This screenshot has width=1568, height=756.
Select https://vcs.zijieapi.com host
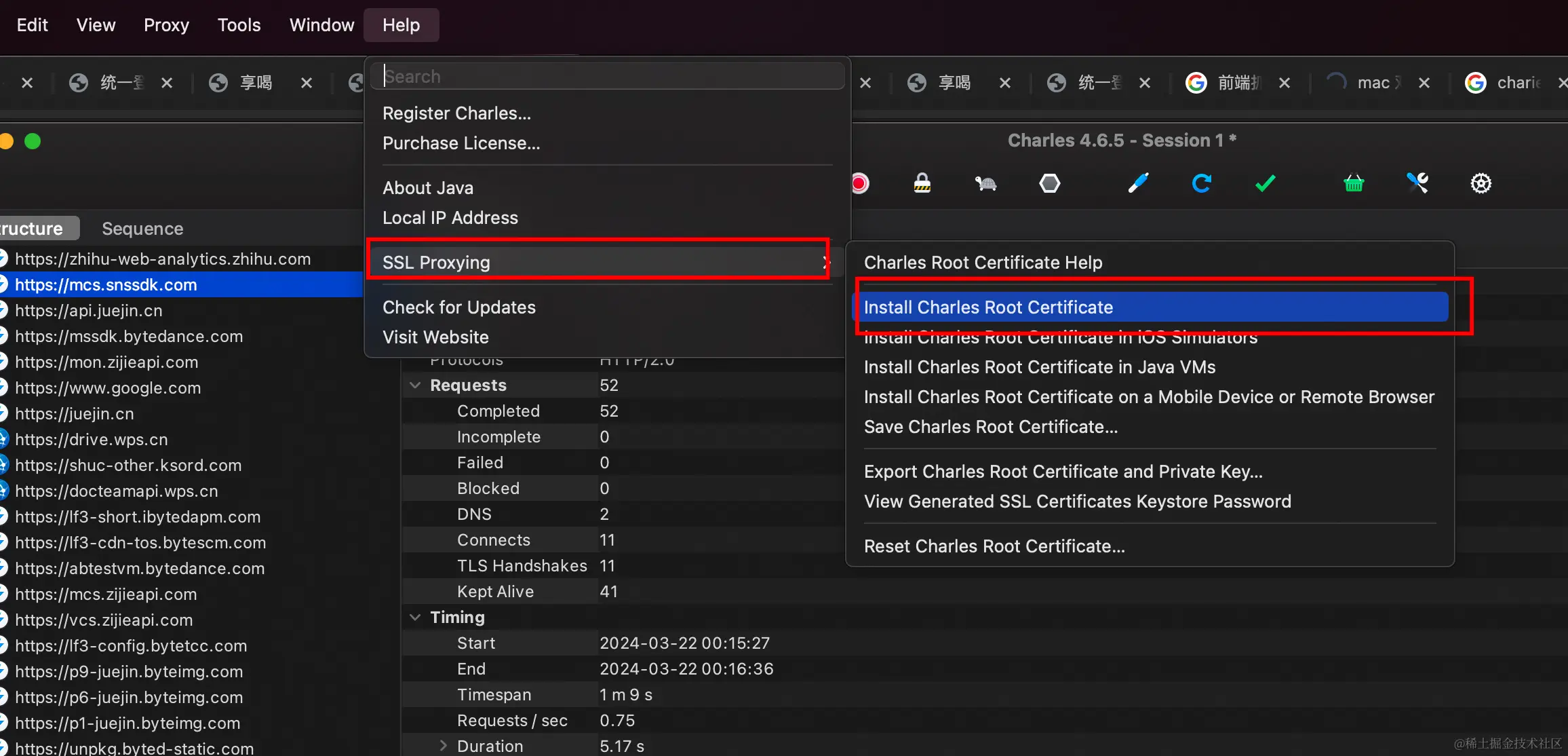(104, 620)
